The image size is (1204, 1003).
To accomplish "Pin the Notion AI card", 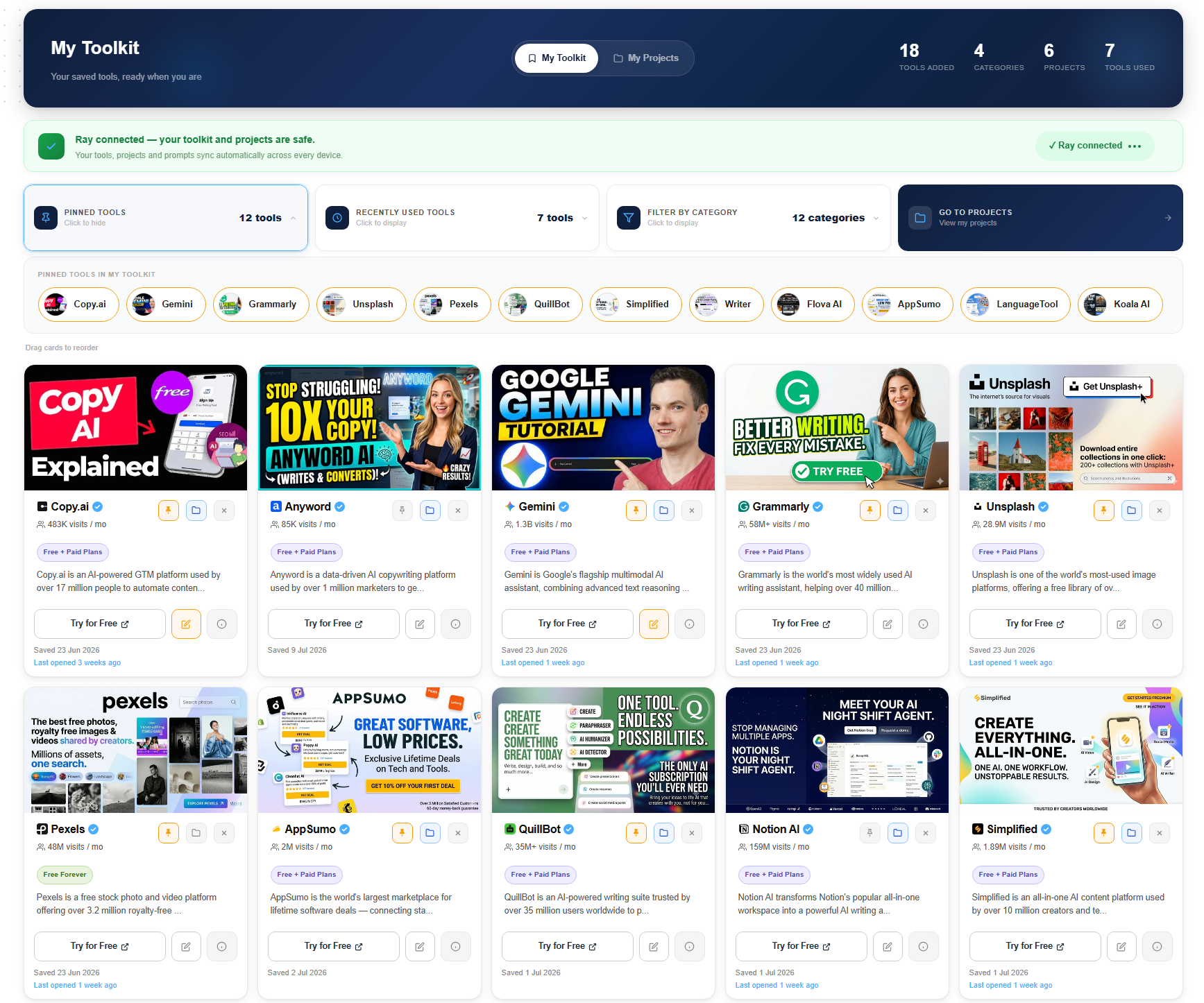I will tap(870, 833).
